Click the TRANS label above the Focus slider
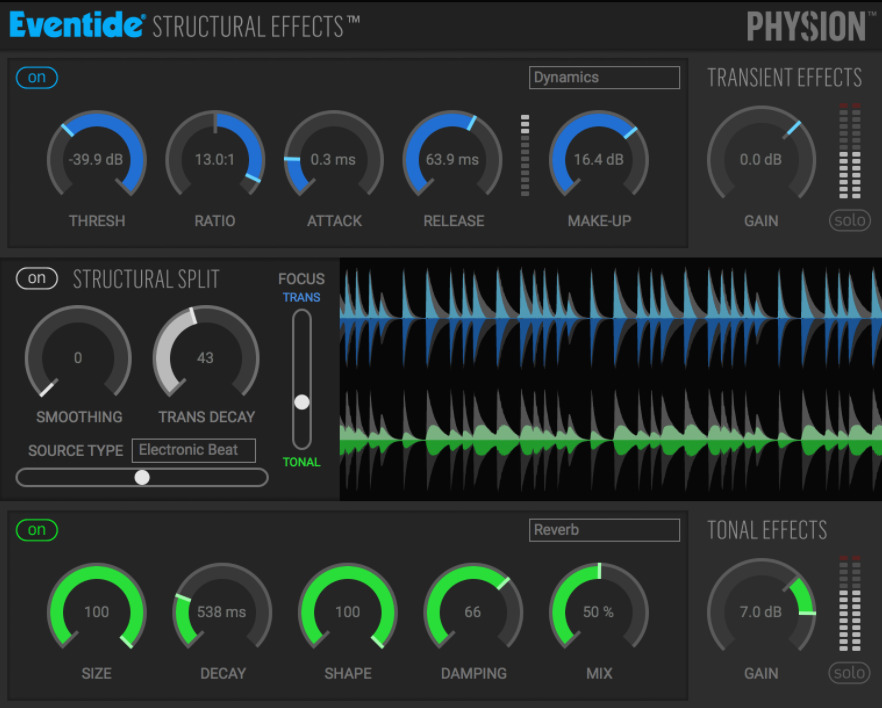 pyautogui.click(x=302, y=297)
